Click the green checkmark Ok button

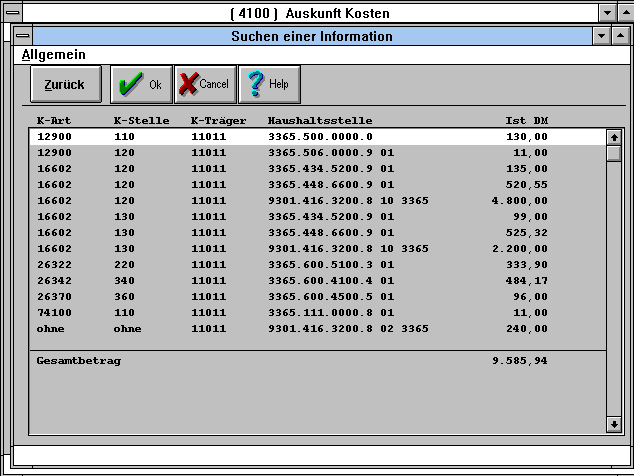click(x=140, y=85)
